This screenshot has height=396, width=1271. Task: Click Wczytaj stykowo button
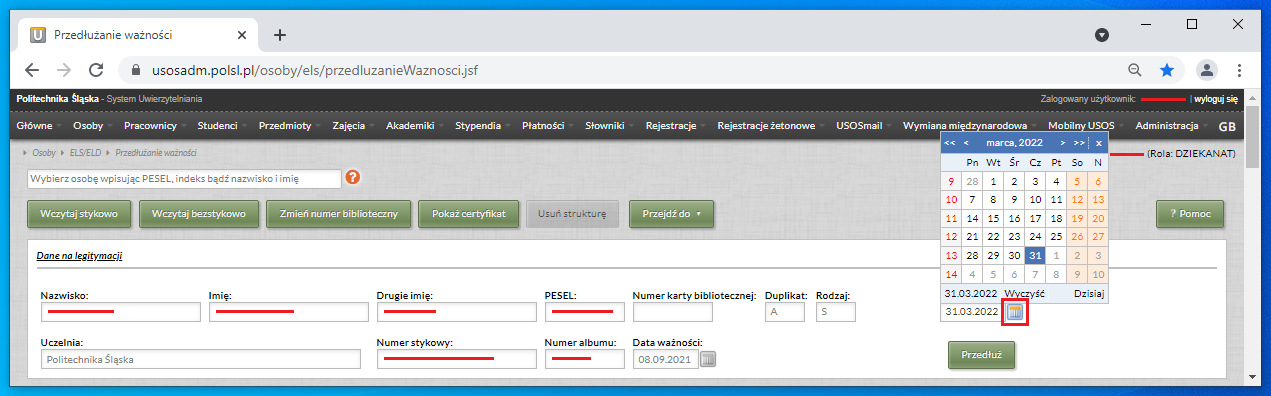click(79, 214)
